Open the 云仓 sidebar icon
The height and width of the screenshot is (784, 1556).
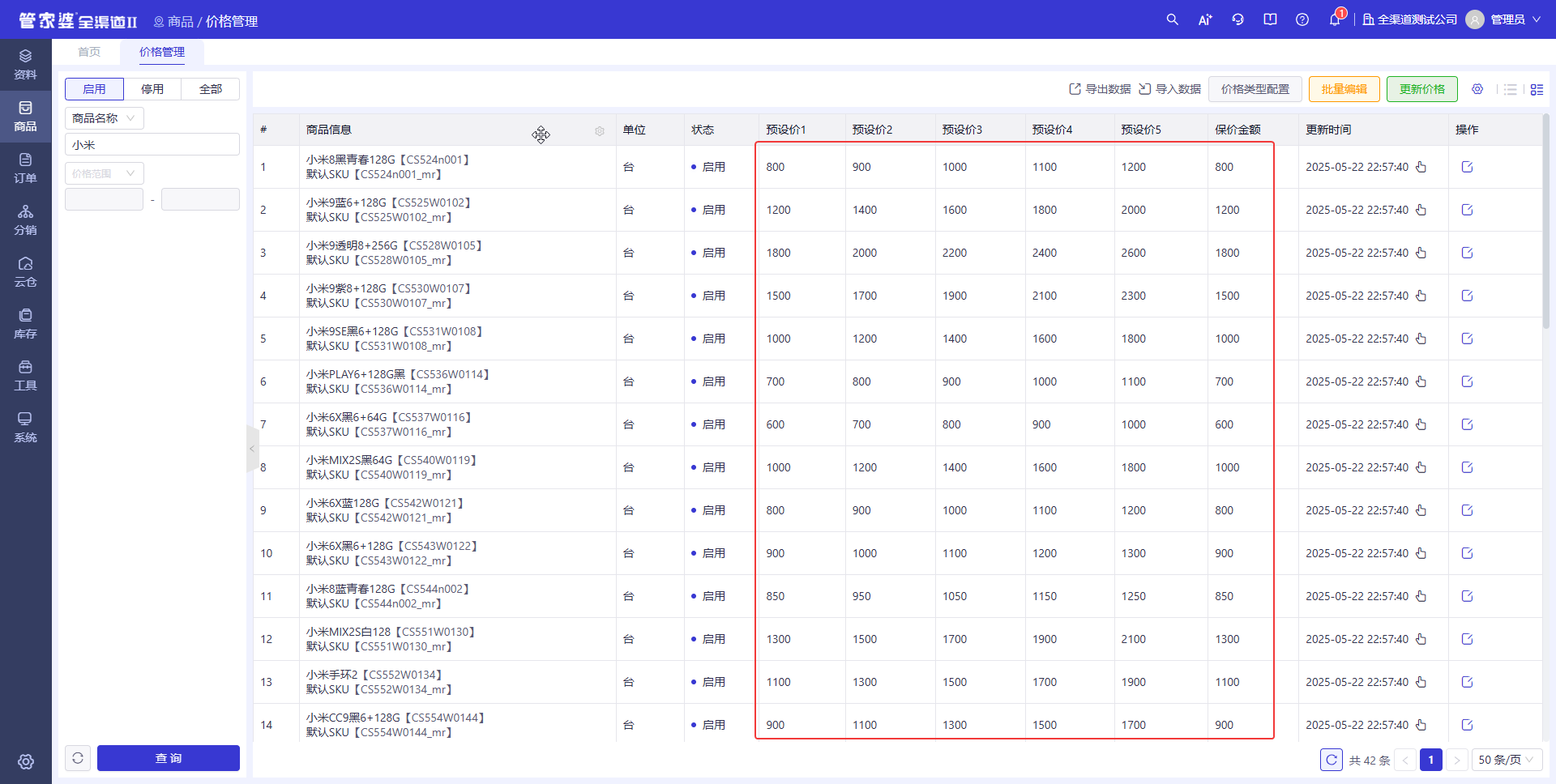pos(25,271)
